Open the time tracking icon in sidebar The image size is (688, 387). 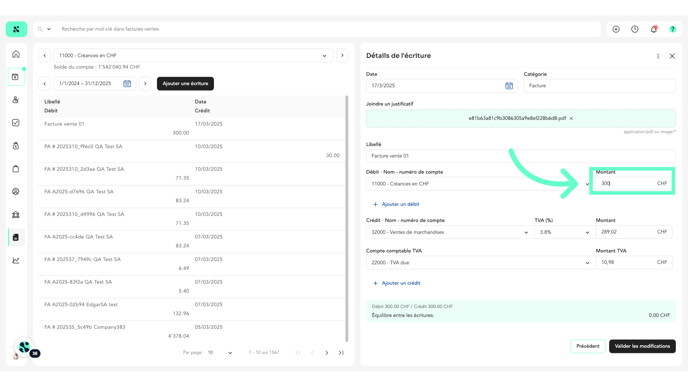(x=16, y=146)
